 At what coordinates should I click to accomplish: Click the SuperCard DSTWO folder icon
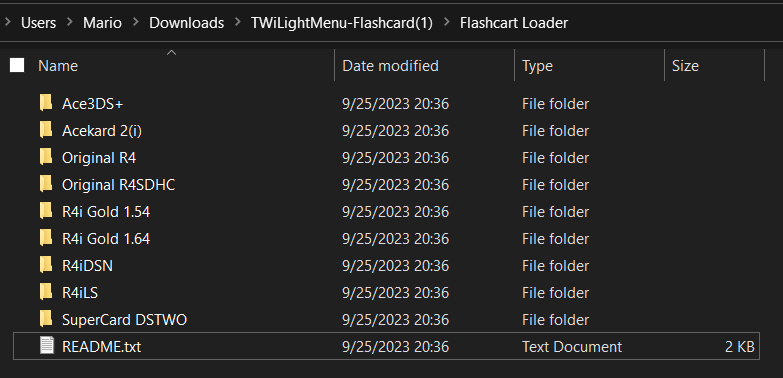pyautogui.click(x=46, y=319)
